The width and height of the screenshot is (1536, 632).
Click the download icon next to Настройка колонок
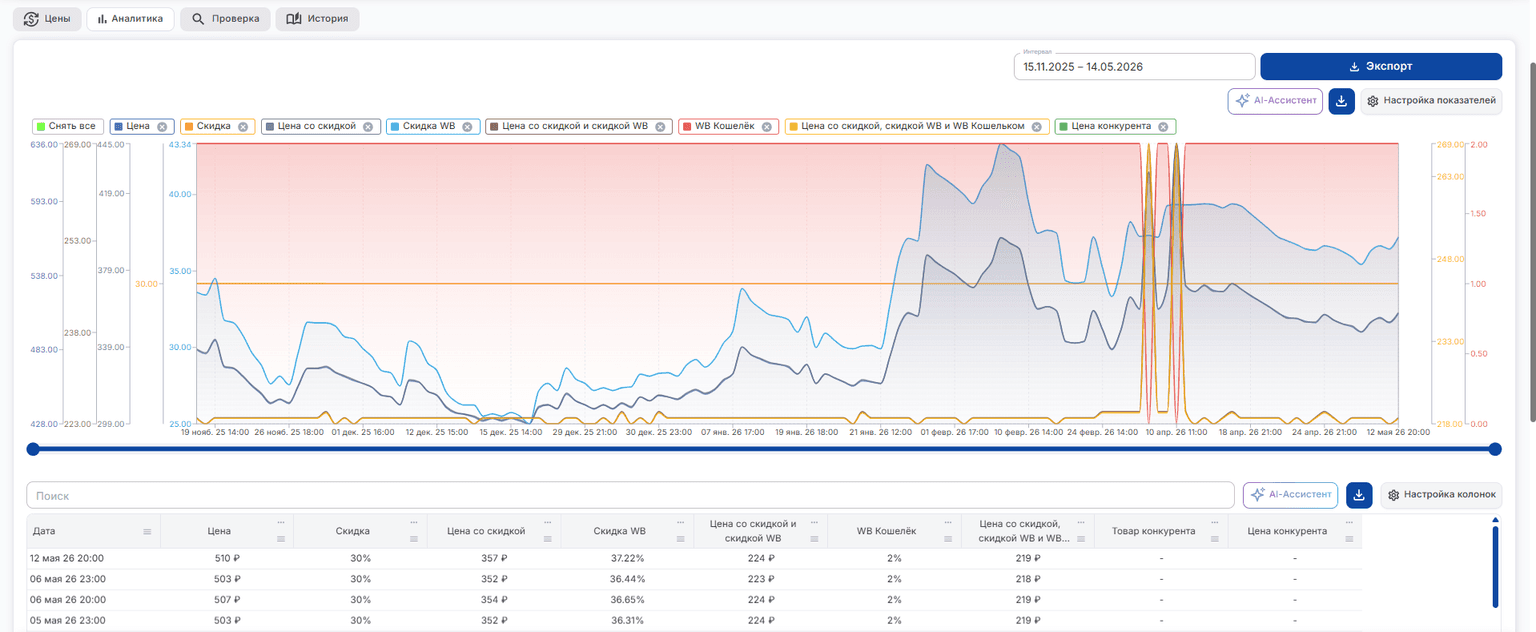pyautogui.click(x=1359, y=494)
